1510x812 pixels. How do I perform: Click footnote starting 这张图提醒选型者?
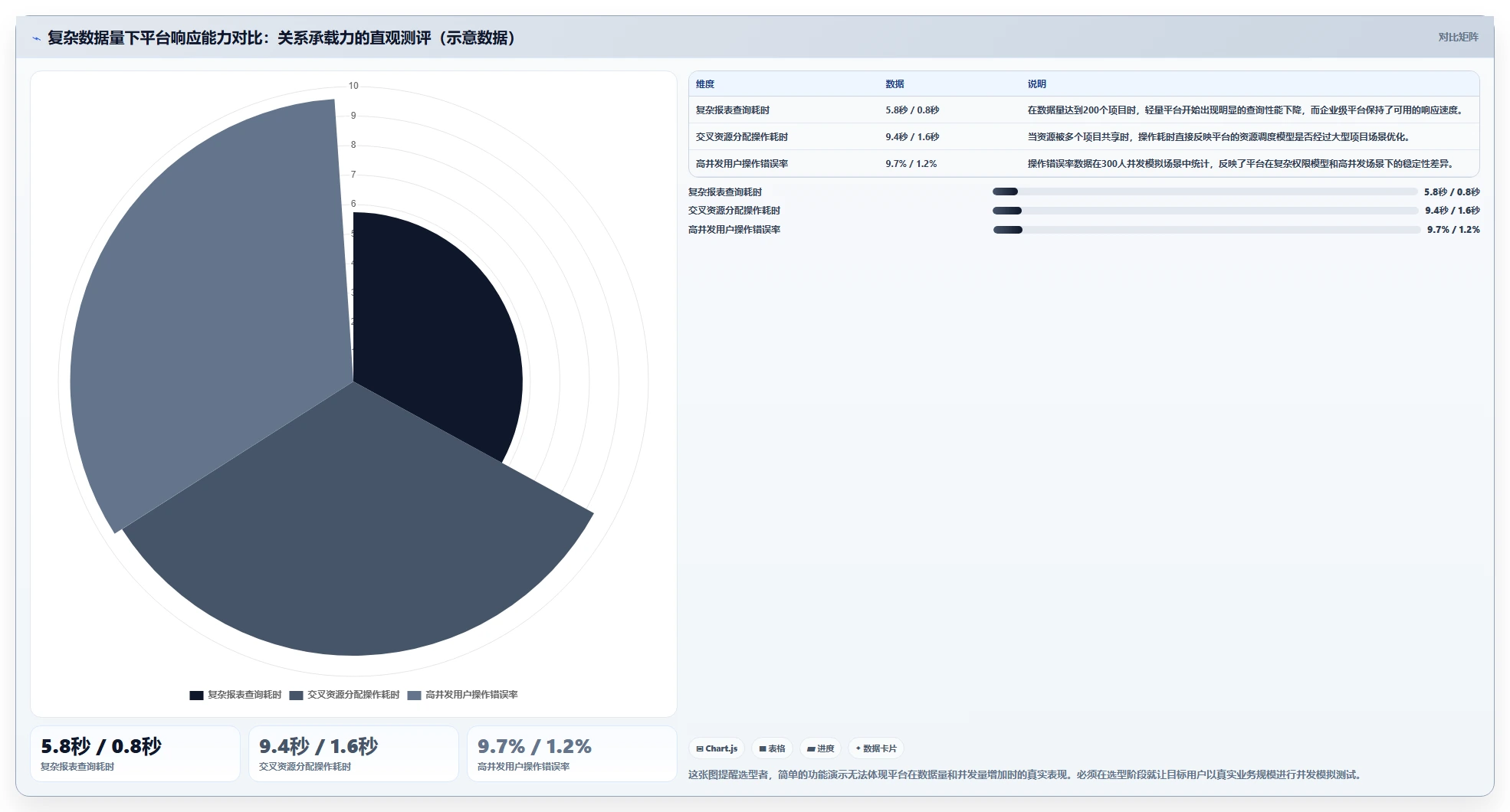point(1026,775)
